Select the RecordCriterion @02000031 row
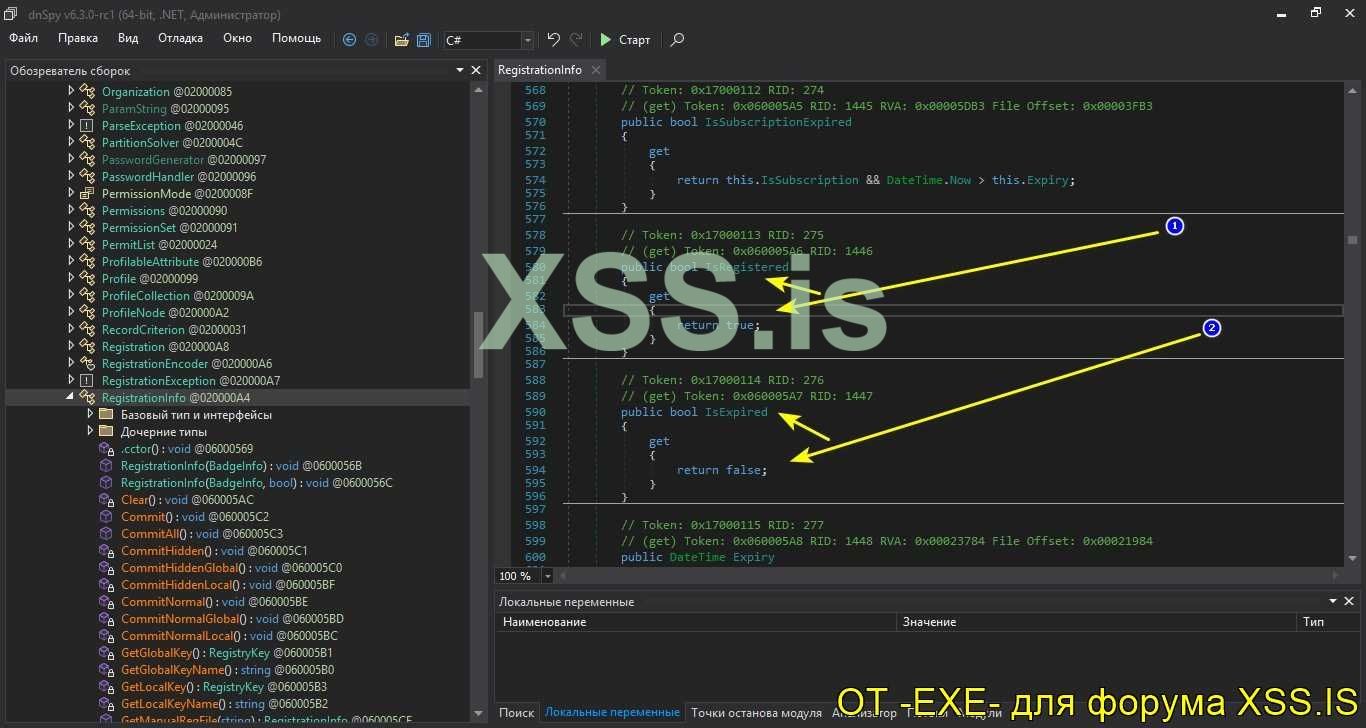This screenshot has width=1366, height=728. (x=174, y=330)
